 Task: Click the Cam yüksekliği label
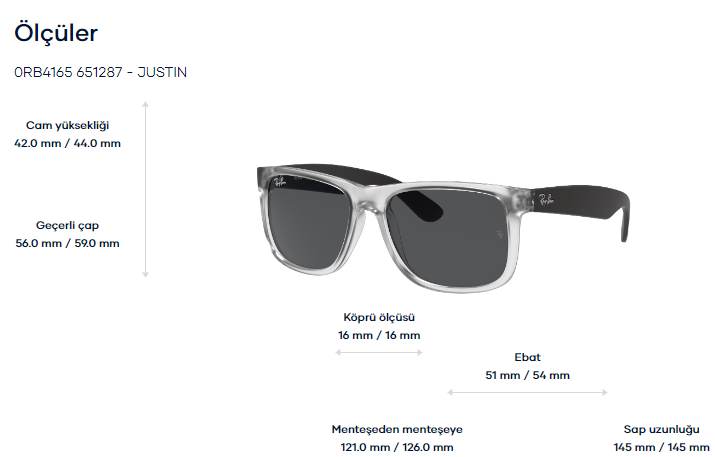pyautogui.click(x=67, y=125)
